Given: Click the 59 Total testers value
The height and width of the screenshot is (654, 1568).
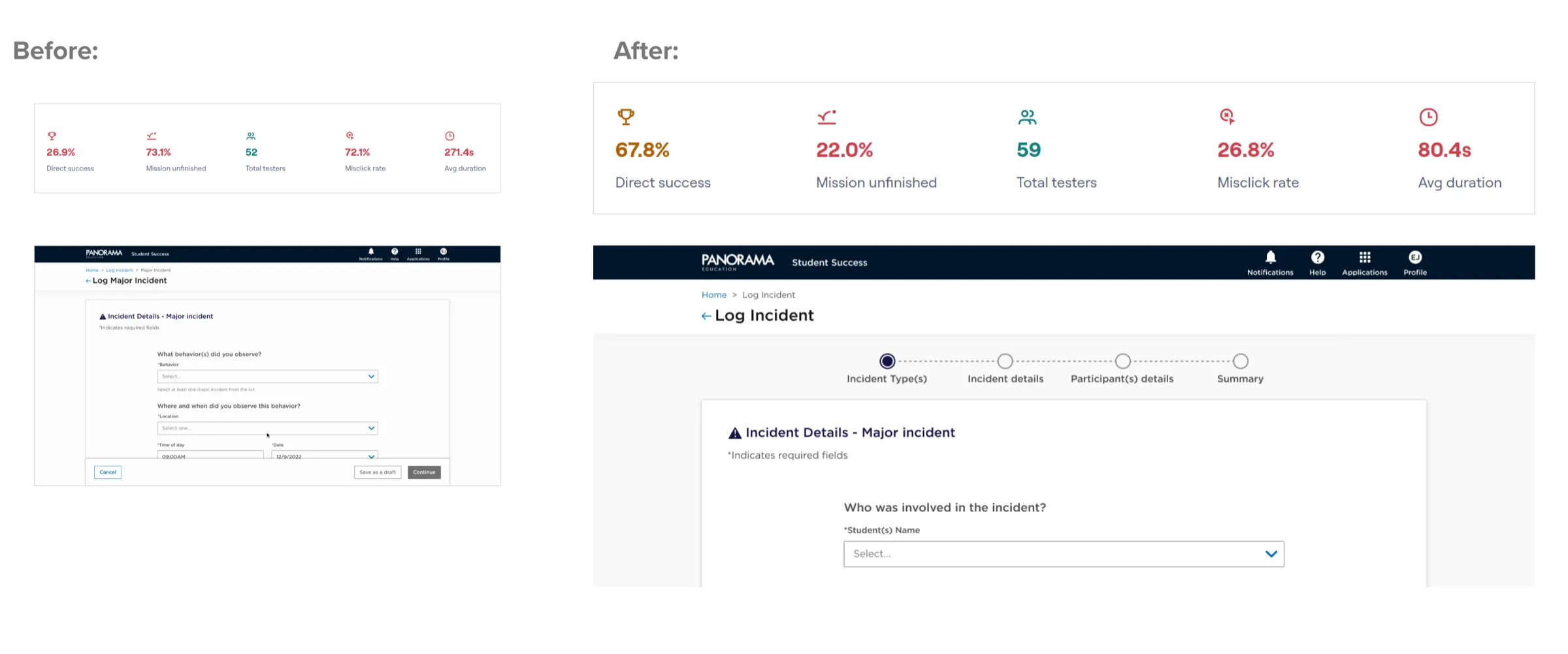Looking at the screenshot, I should tap(1028, 150).
